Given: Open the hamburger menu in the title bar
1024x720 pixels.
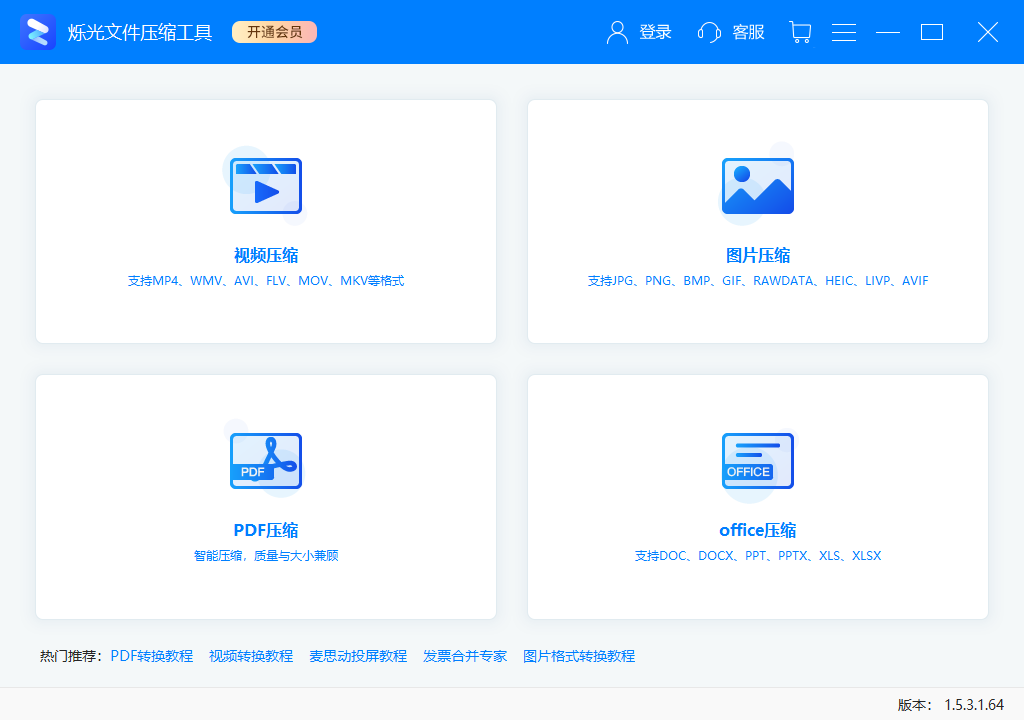Looking at the screenshot, I should coord(843,32).
